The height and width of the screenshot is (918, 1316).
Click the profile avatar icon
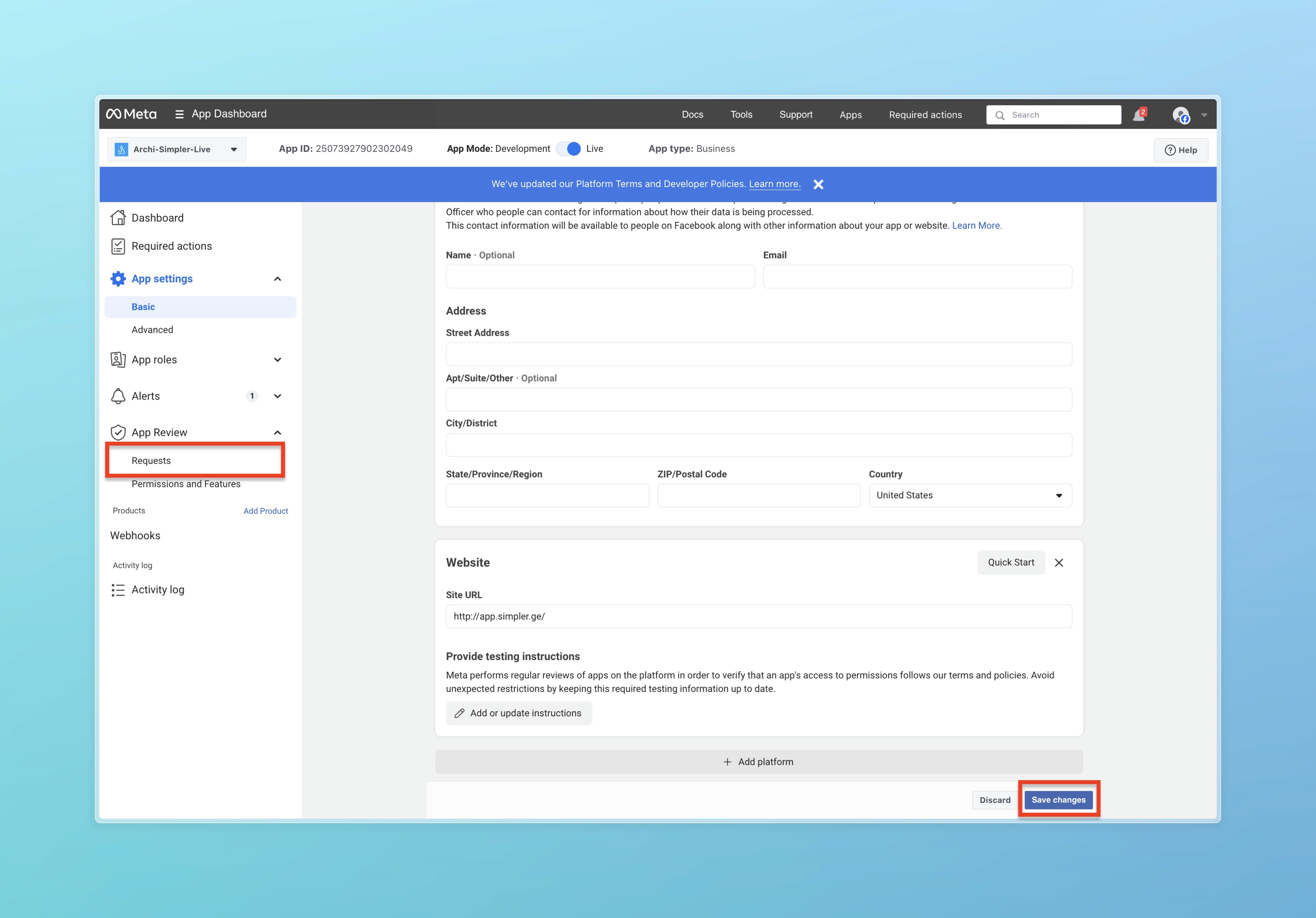click(1181, 115)
